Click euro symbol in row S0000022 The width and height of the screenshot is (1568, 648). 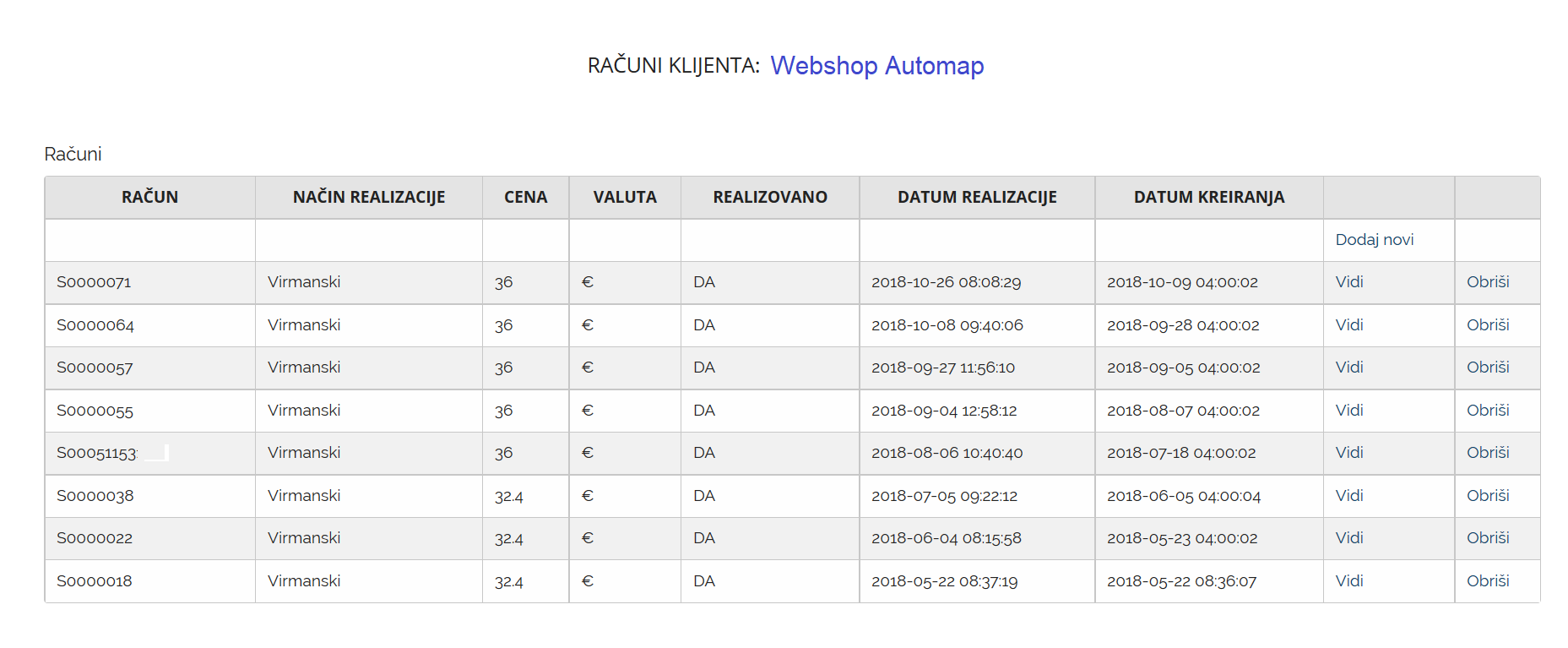pyautogui.click(x=588, y=538)
